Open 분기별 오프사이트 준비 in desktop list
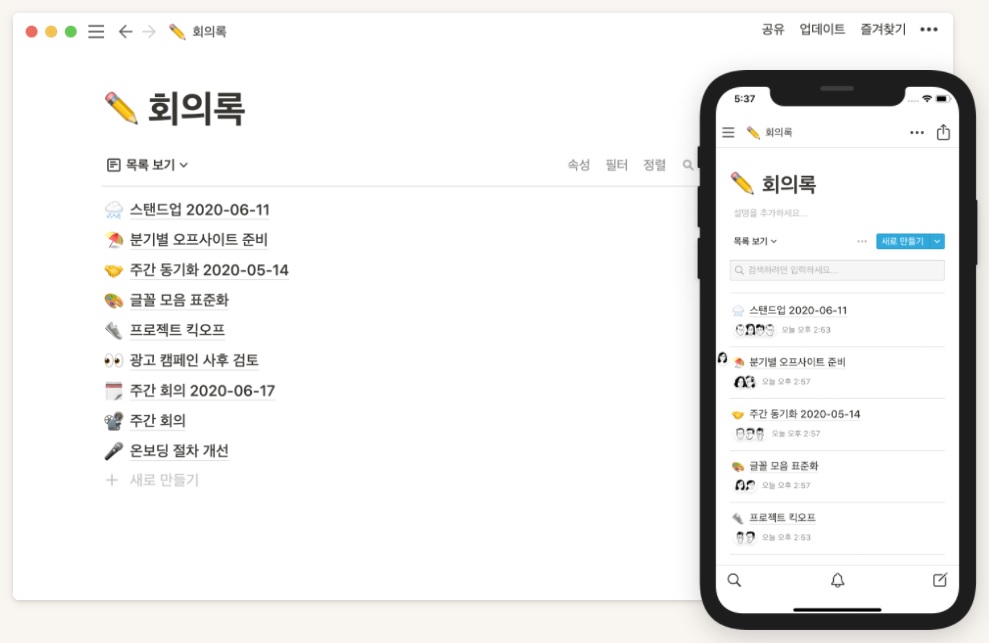 [x=199, y=240]
